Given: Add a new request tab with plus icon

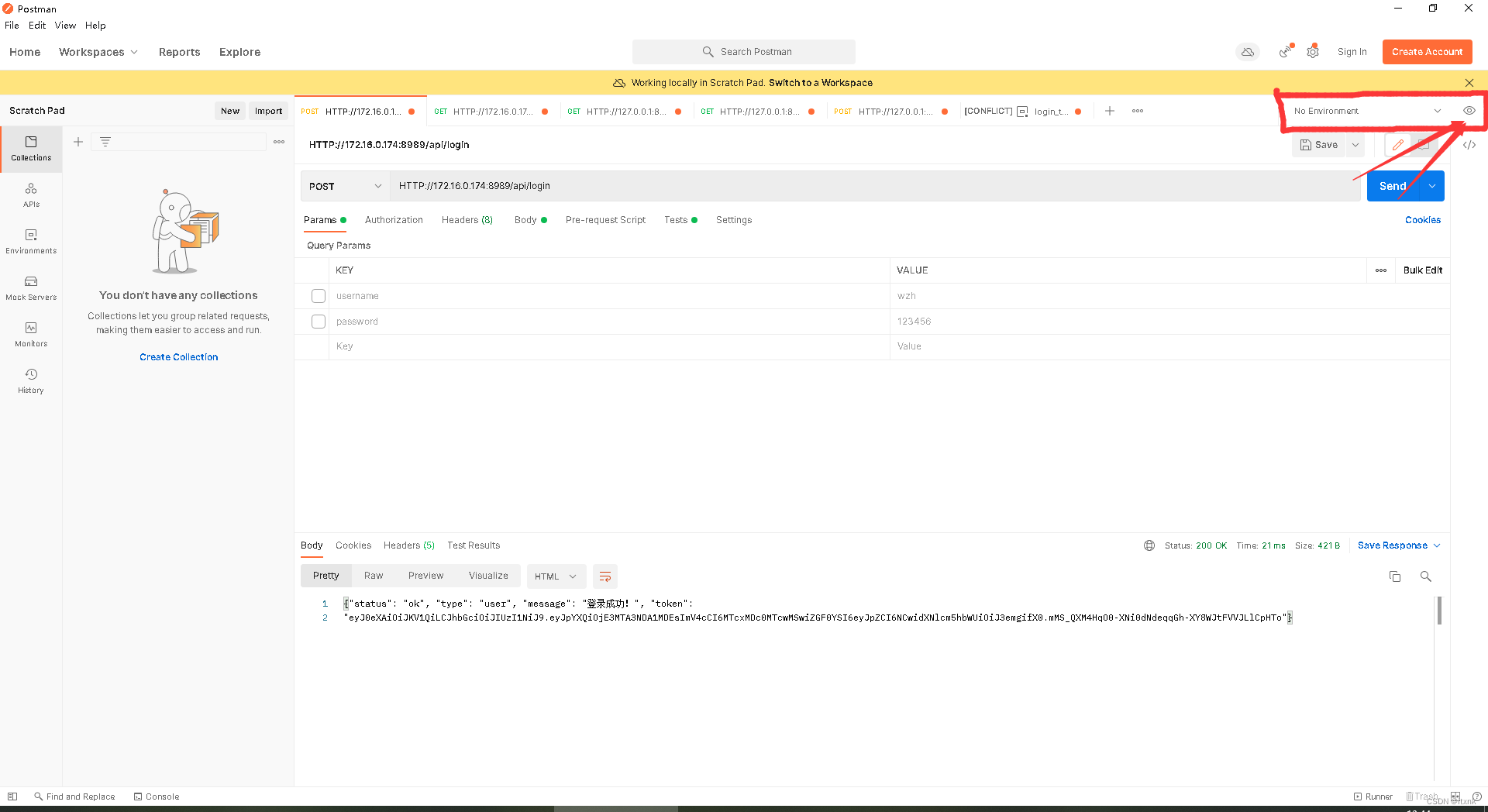Looking at the screenshot, I should (1110, 111).
